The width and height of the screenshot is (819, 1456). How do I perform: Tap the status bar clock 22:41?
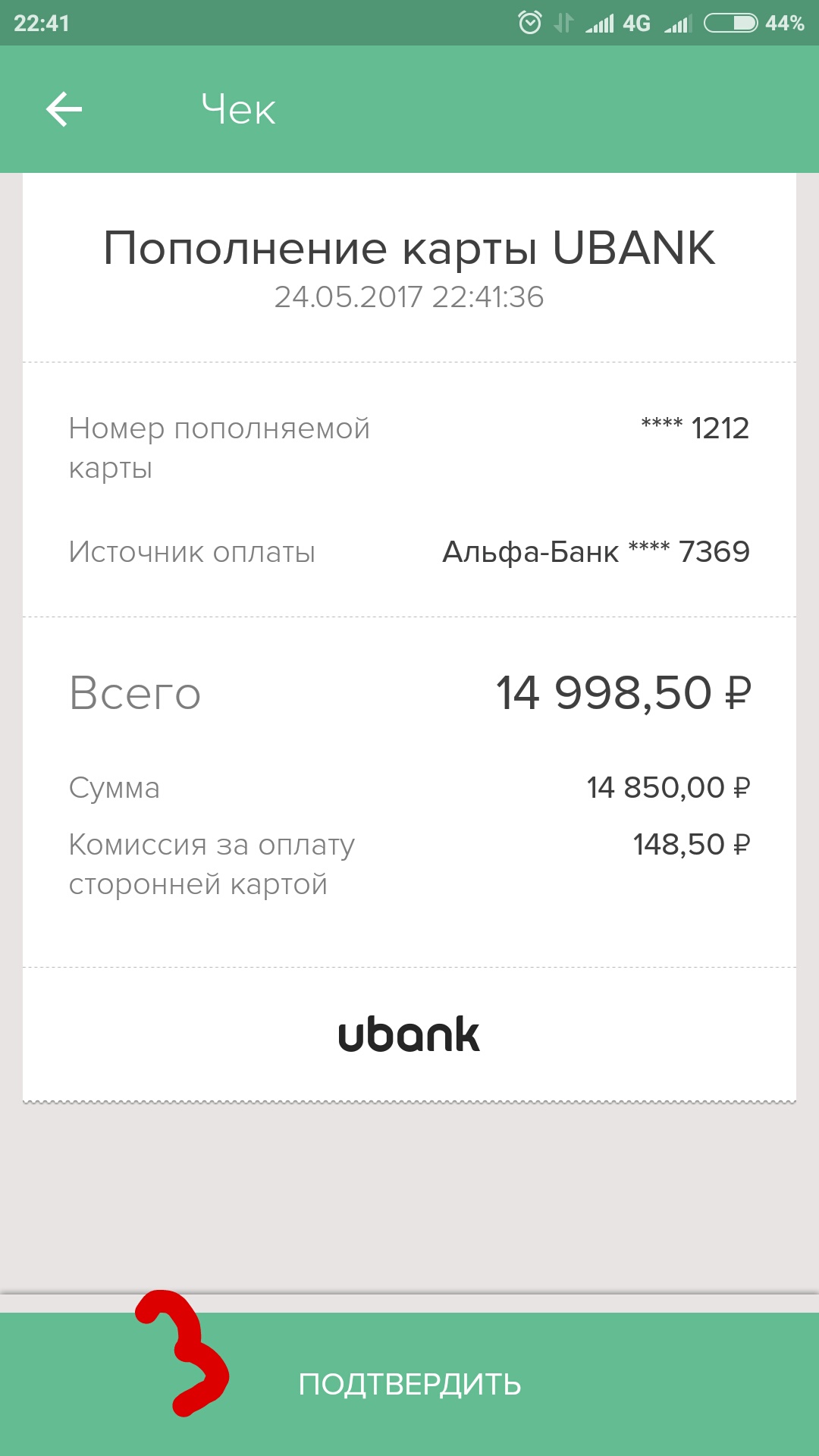[x=42, y=24]
